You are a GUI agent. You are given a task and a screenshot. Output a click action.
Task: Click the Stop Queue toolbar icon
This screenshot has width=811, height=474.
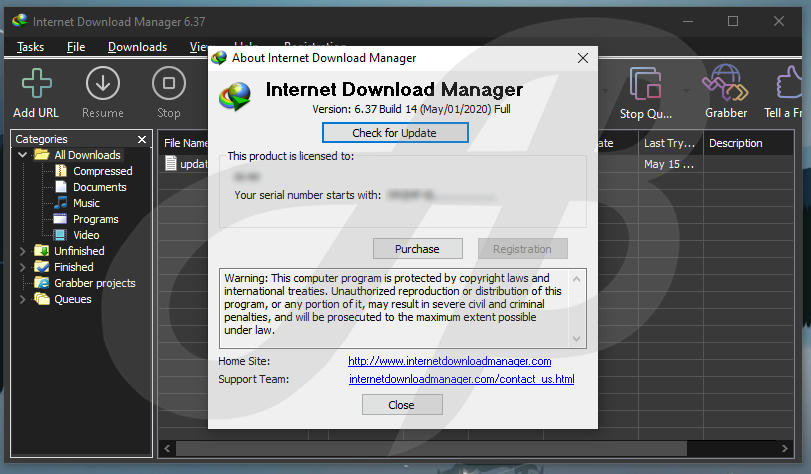(x=645, y=83)
